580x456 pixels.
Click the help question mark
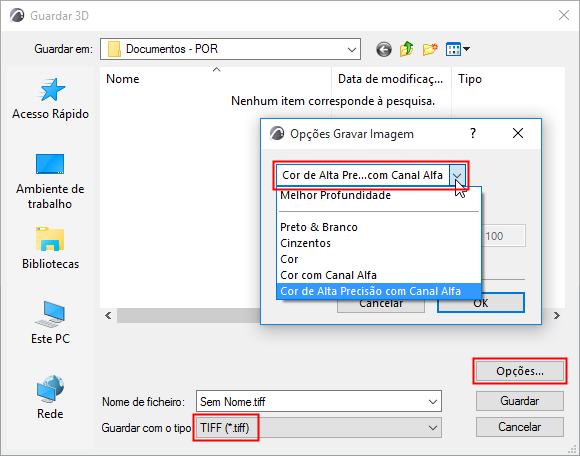tap(473, 133)
